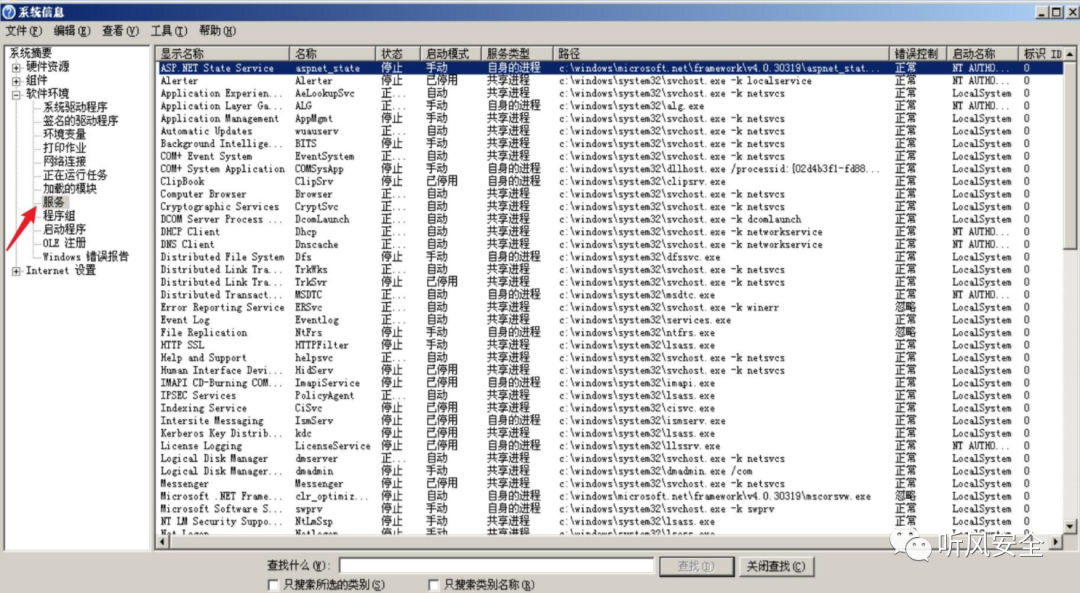Select 服务 tree item
This screenshot has width=1080, height=593.
54,202
